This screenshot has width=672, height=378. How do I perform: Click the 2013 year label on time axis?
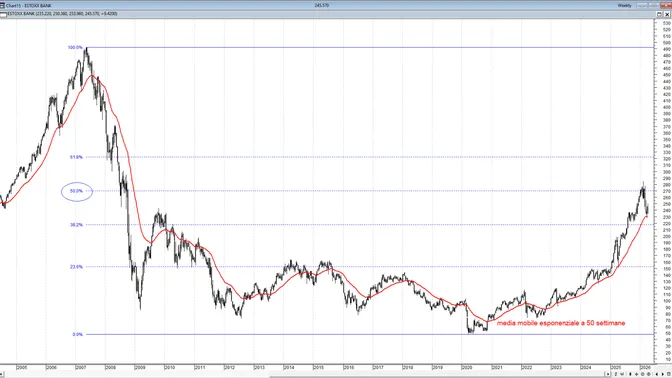tap(259, 367)
